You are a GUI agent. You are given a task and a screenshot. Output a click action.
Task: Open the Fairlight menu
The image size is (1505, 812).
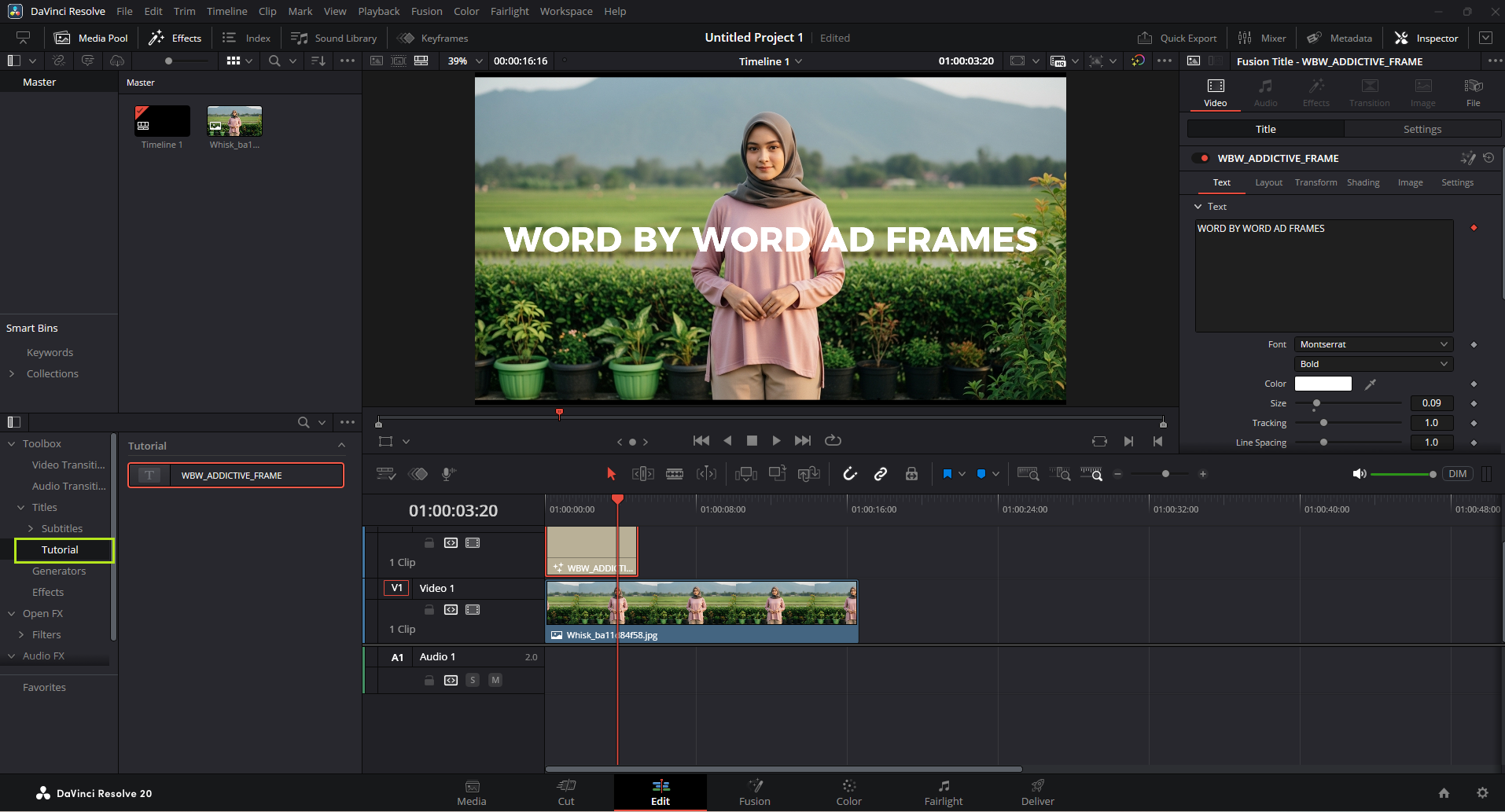pos(510,11)
